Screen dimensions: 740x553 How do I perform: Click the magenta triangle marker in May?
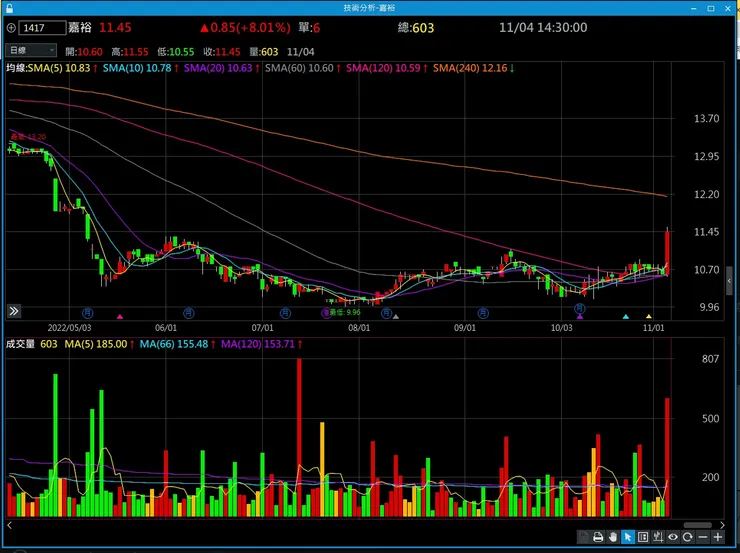pos(120,317)
